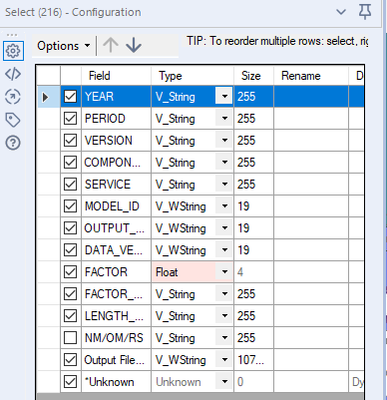Open the Navigation target icon in sidebar
This screenshot has width=387, height=400.
coord(13,97)
